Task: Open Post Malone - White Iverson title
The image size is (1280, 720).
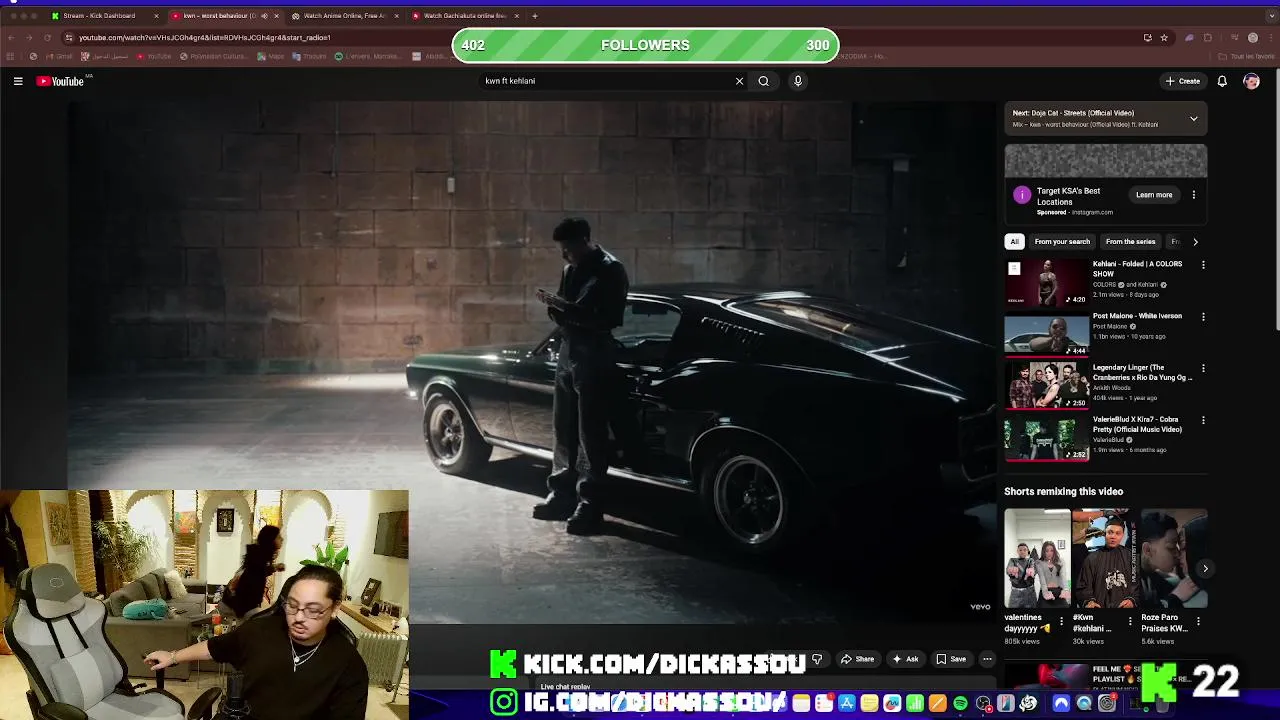Action: pos(1137,316)
